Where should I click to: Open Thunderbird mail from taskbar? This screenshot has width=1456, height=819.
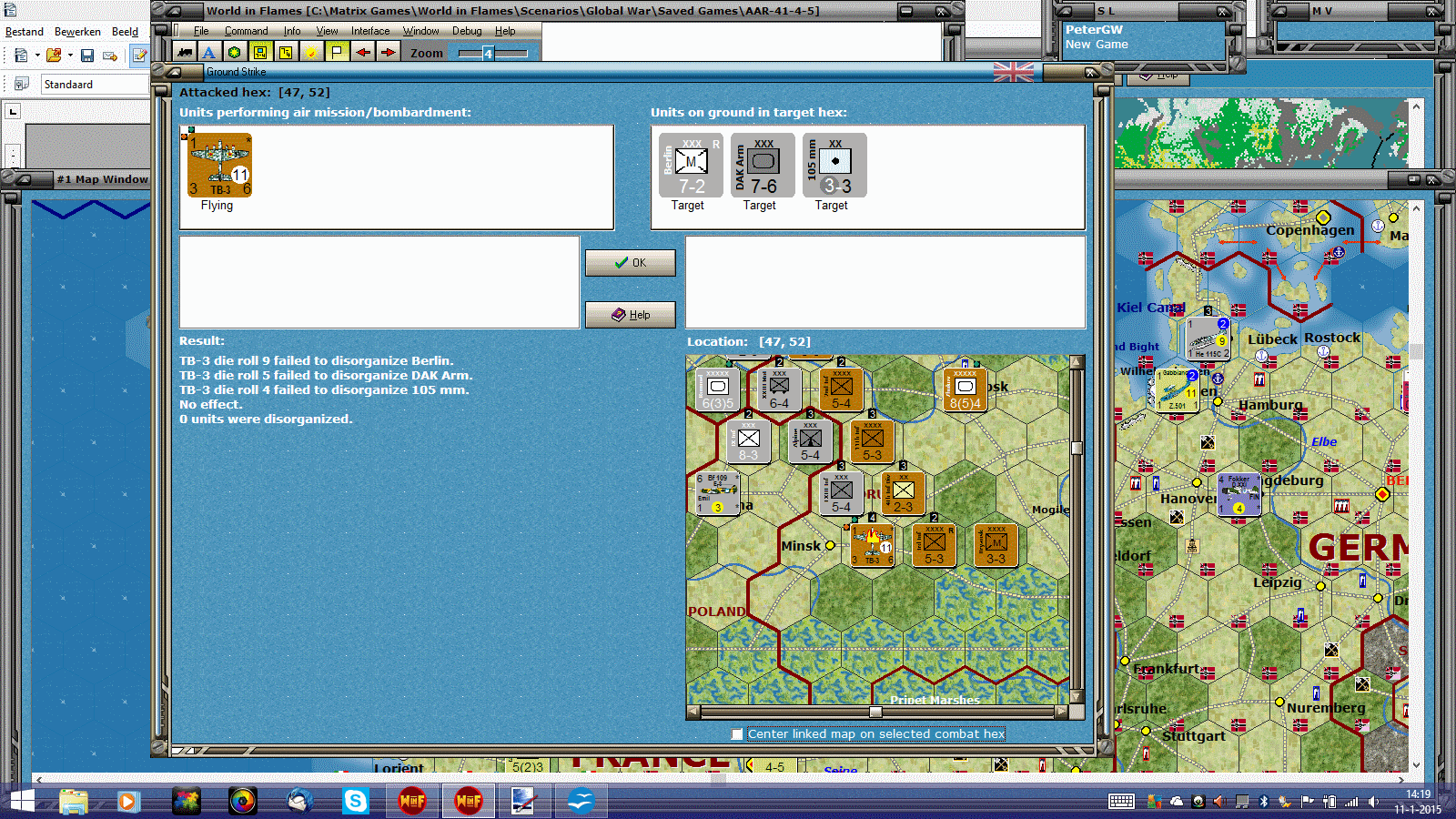click(x=299, y=801)
